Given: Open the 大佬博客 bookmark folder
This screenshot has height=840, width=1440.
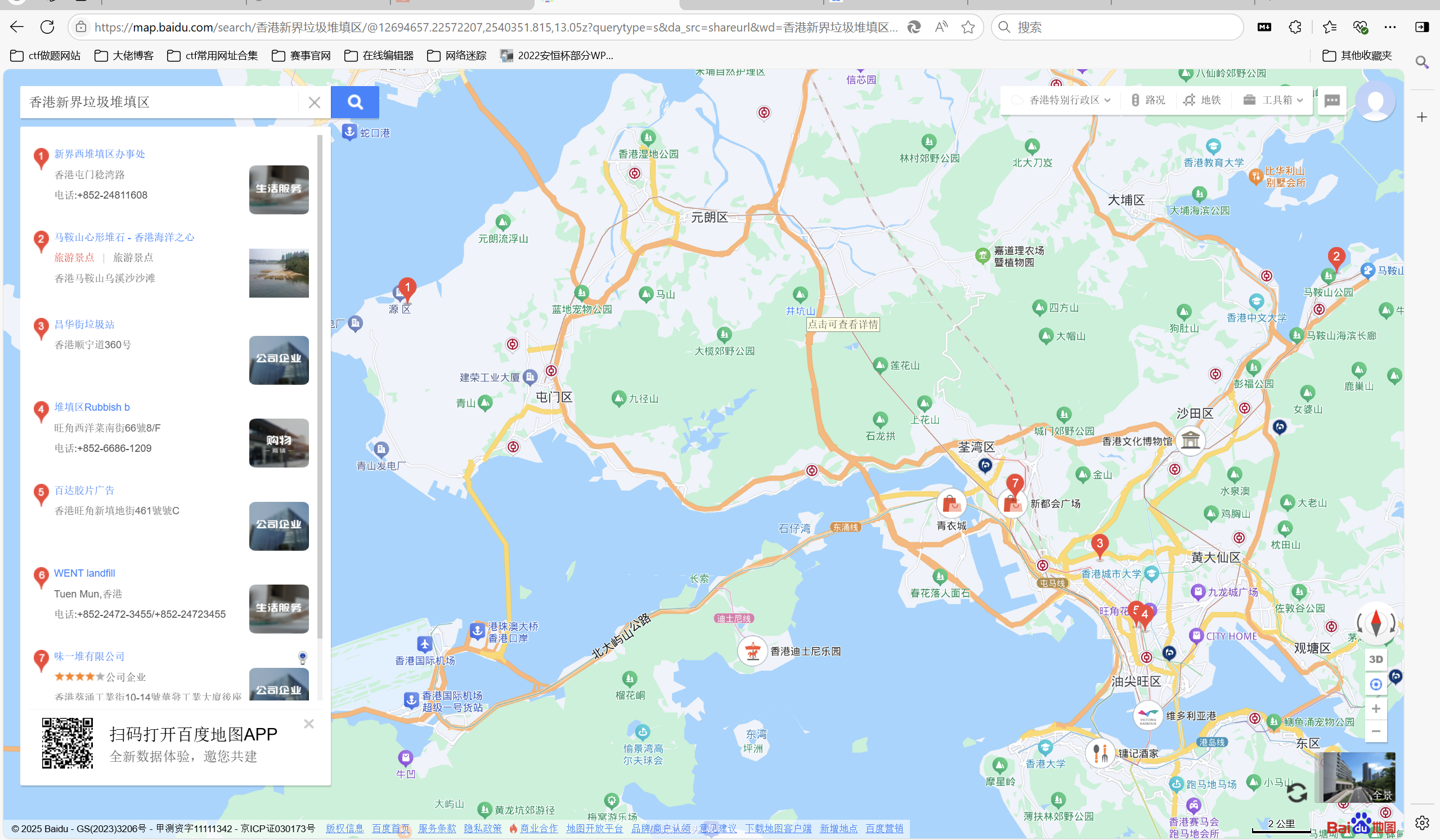Looking at the screenshot, I should pos(124,56).
